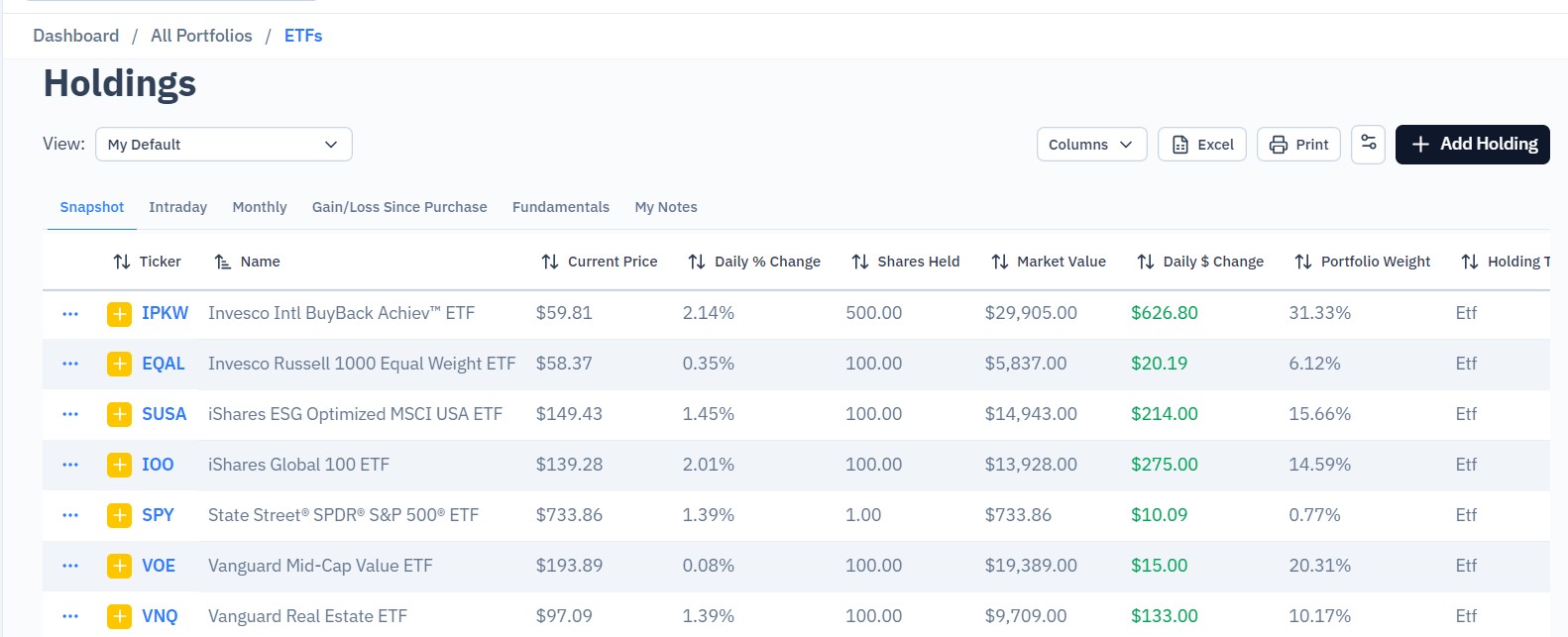Open the filter settings sliders icon
Screen dimensions: 1568x637
click(1369, 144)
